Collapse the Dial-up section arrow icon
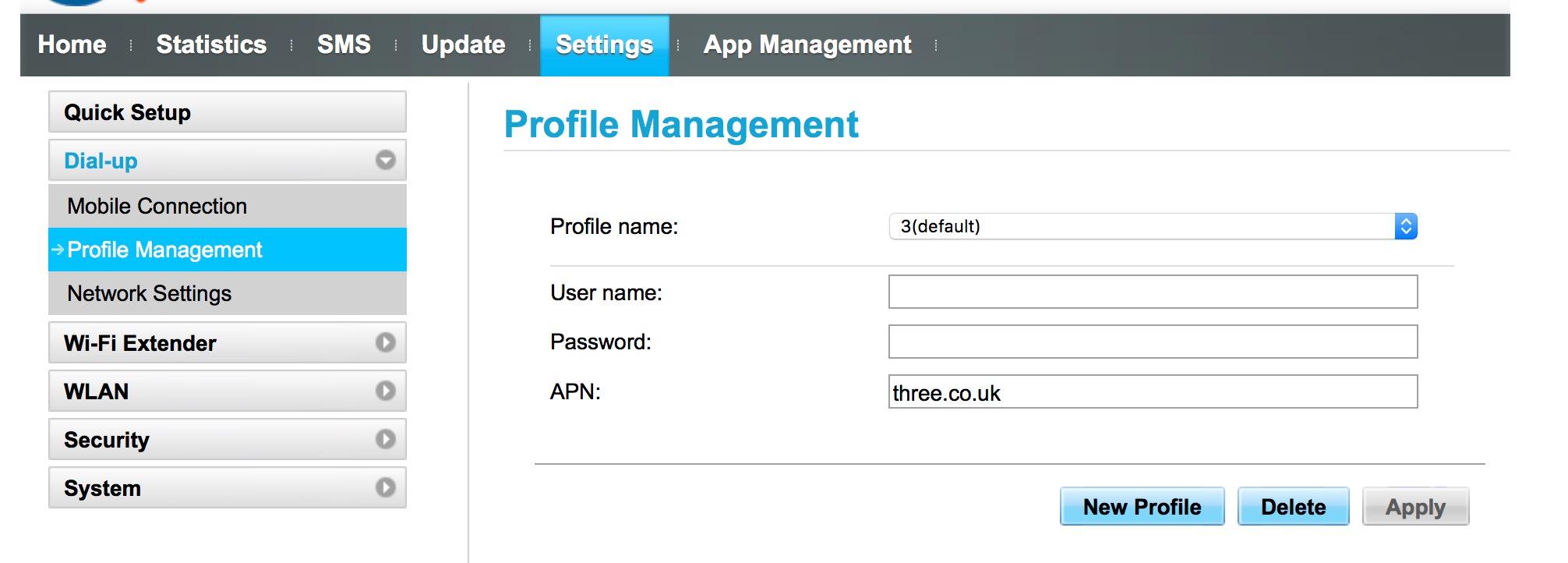 385,161
